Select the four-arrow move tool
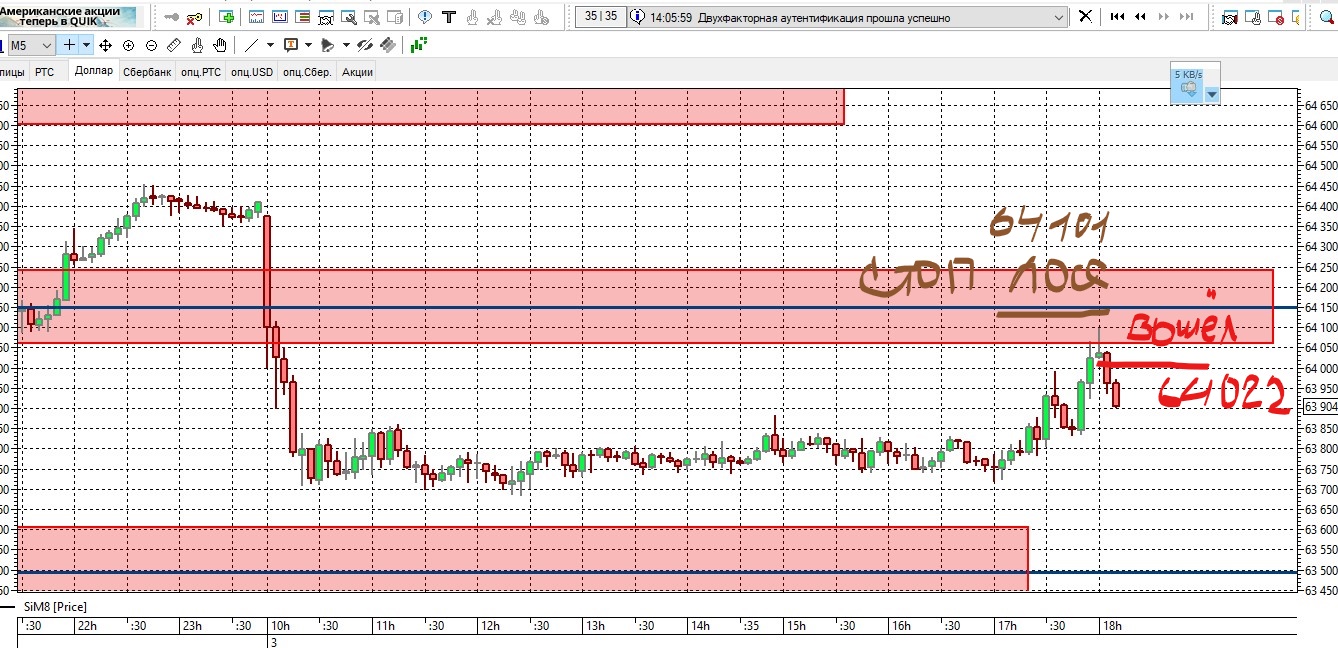 105,45
